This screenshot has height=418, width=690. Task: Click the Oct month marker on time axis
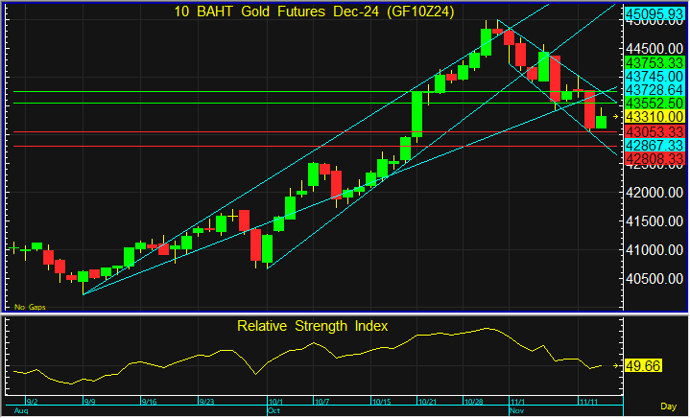[274, 410]
